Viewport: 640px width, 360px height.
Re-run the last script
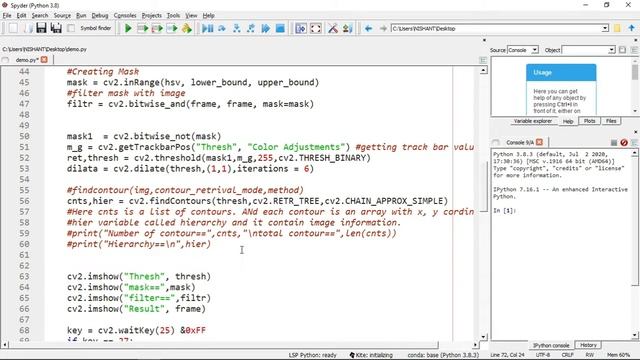(x=187, y=28)
